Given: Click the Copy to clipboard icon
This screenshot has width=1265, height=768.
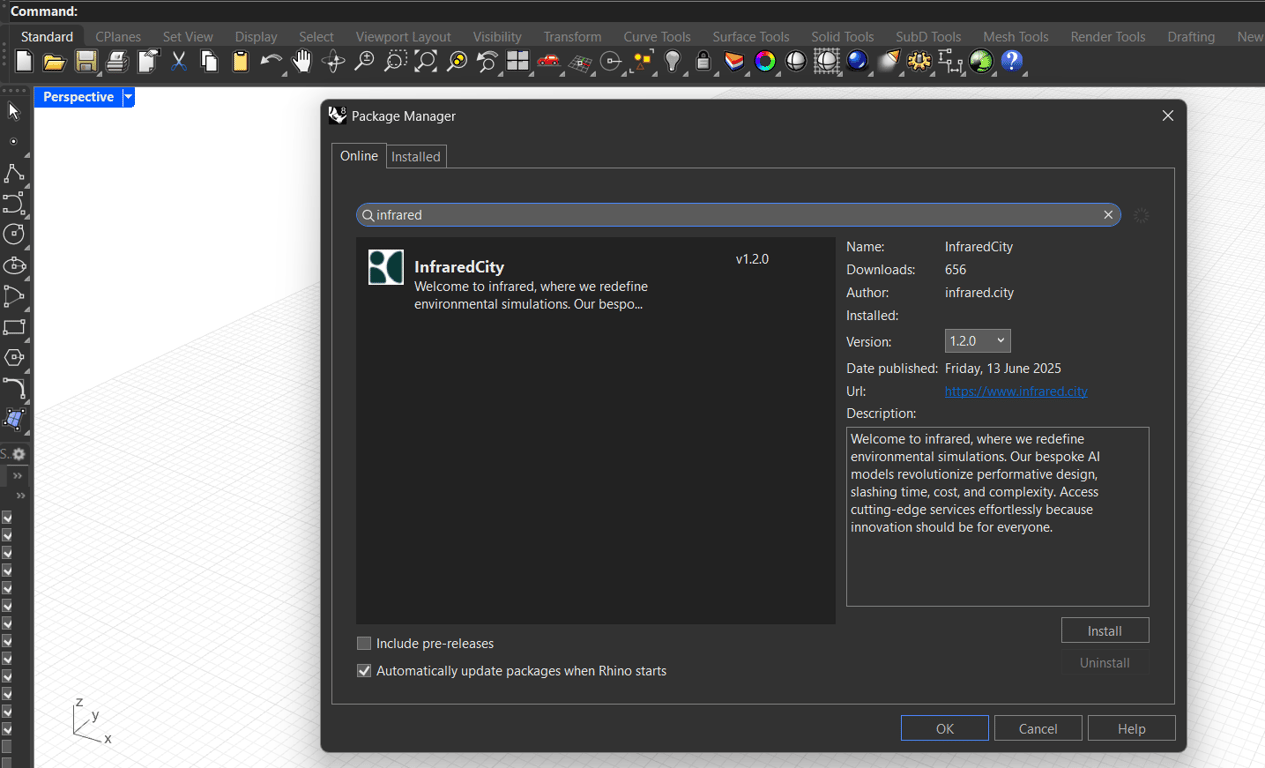Looking at the screenshot, I should tap(209, 62).
